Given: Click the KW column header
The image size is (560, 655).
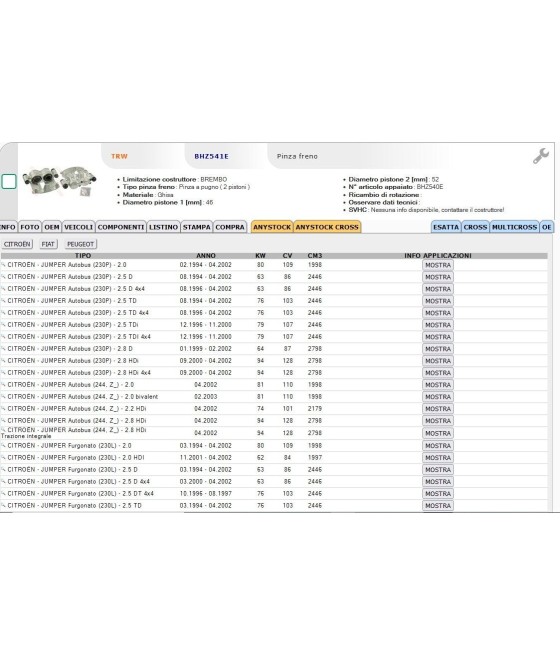Looking at the screenshot, I should [260, 256].
